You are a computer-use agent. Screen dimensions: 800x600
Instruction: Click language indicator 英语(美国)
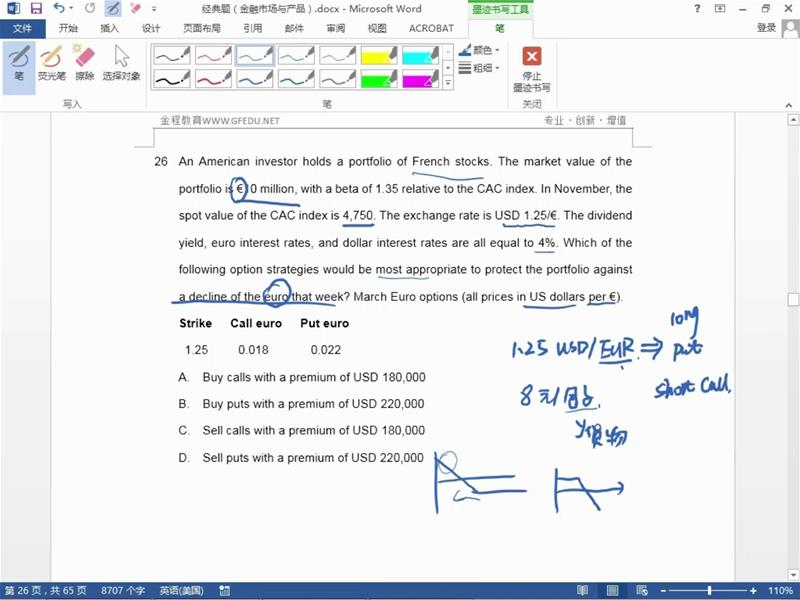pyautogui.click(x=182, y=591)
